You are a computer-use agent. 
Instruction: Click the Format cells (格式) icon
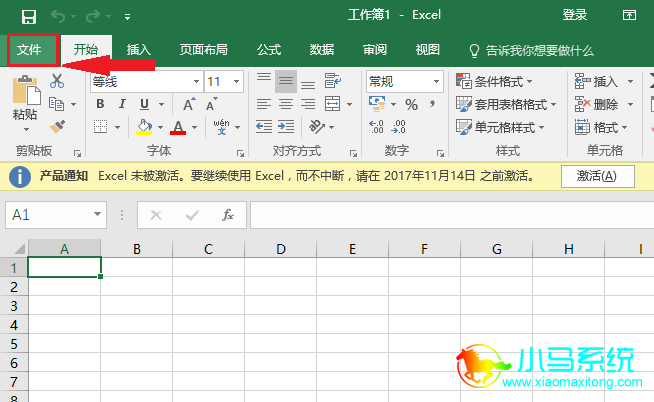[582, 127]
